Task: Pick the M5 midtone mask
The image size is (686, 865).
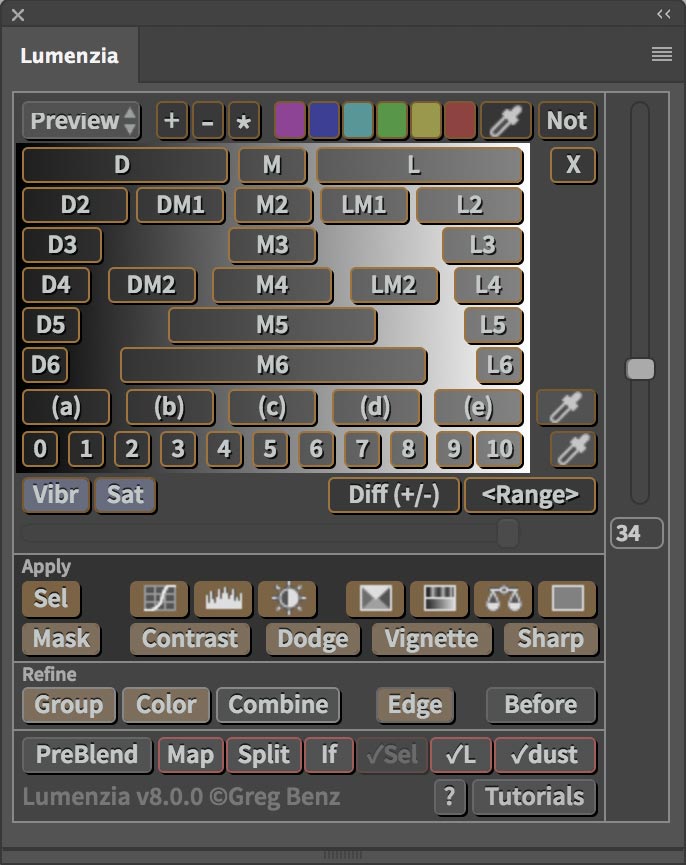Action: 273,325
